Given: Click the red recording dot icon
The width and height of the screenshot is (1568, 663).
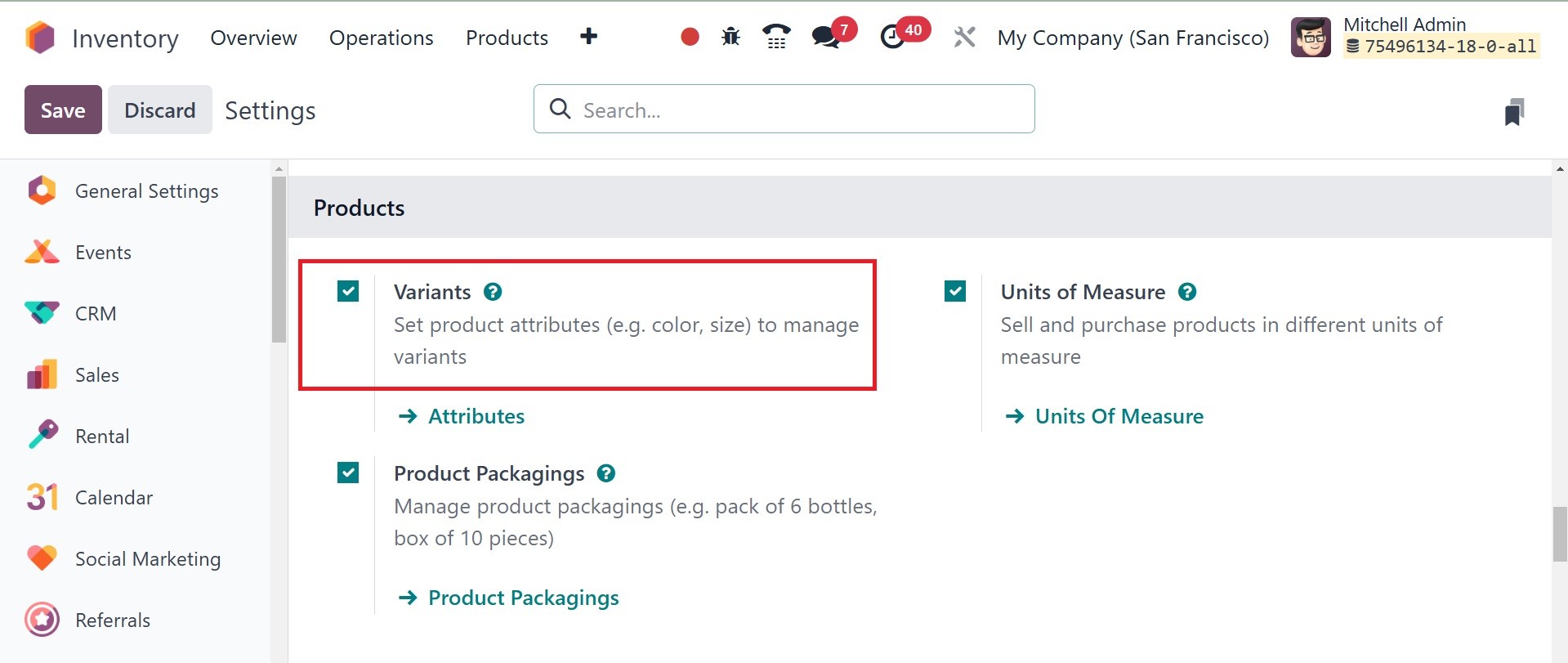Looking at the screenshot, I should [690, 37].
